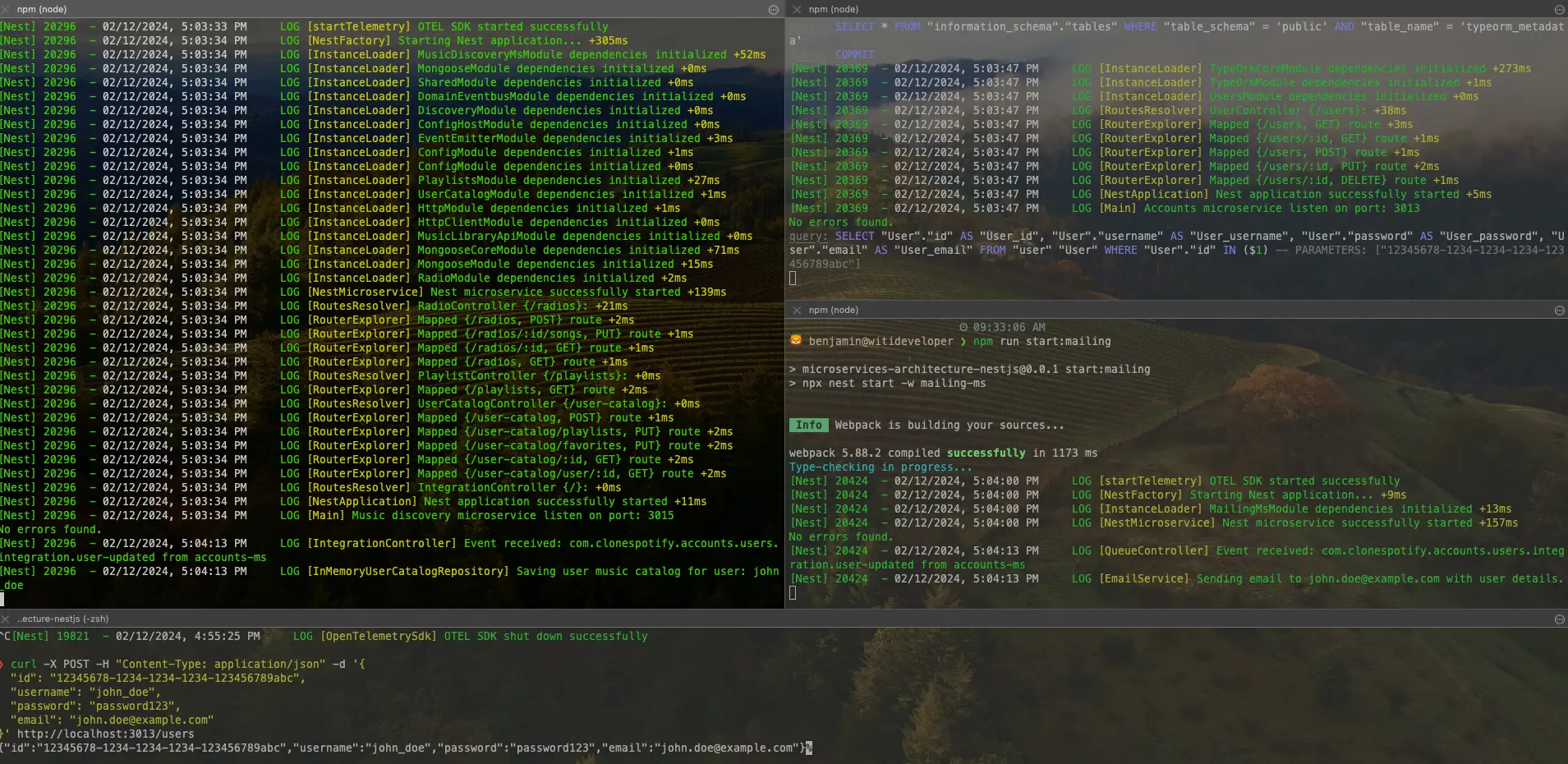
Task: Click the cursor block in the mailing pane
Action: (x=793, y=592)
